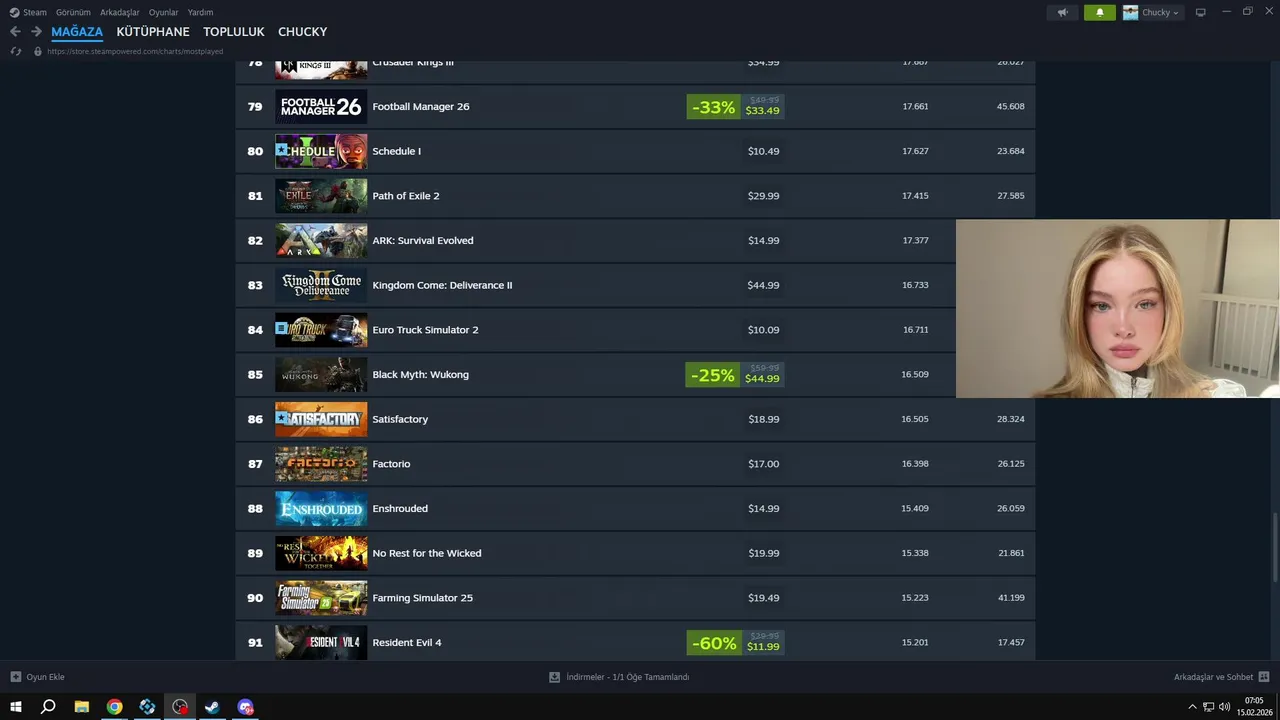Go forward with the right arrow button
The width and height of the screenshot is (1280, 720).
click(36, 32)
